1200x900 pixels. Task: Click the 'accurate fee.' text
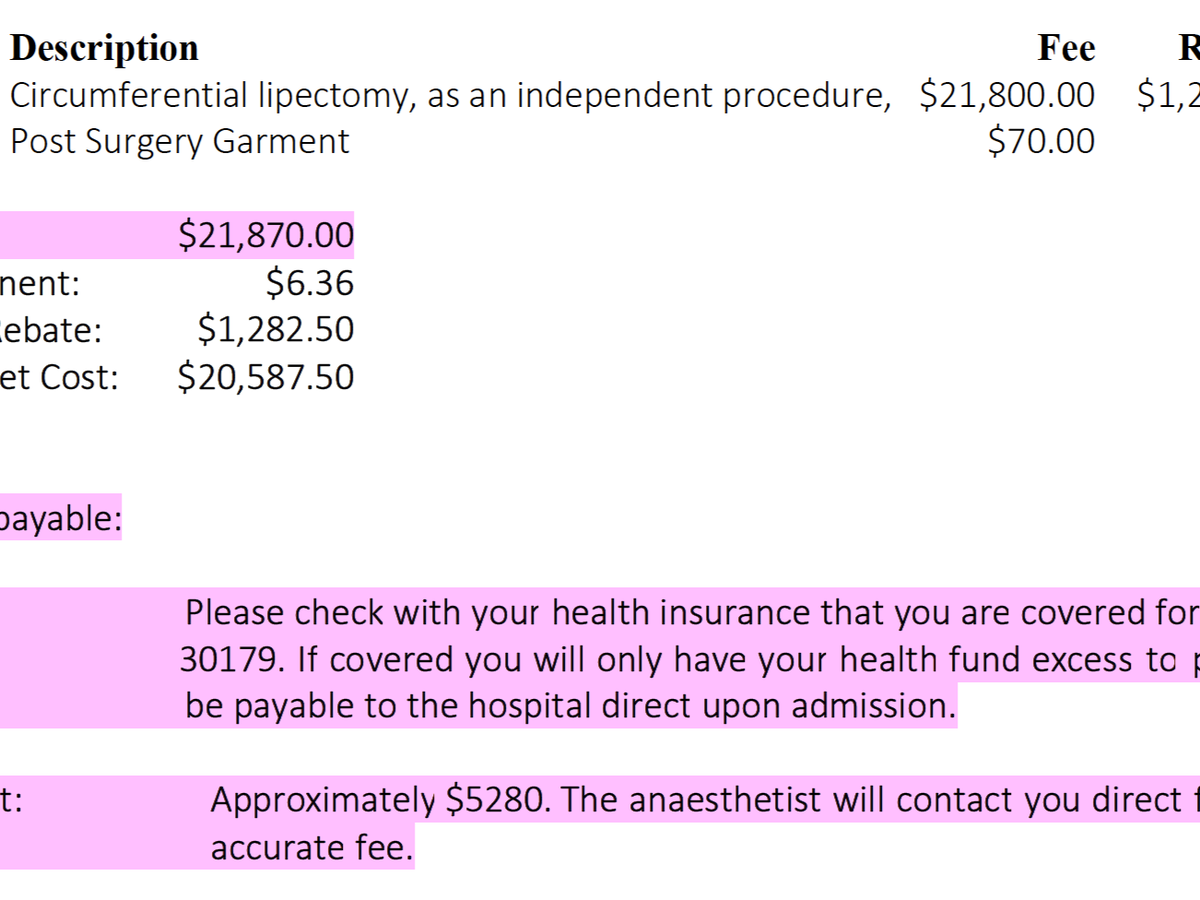pos(312,848)
